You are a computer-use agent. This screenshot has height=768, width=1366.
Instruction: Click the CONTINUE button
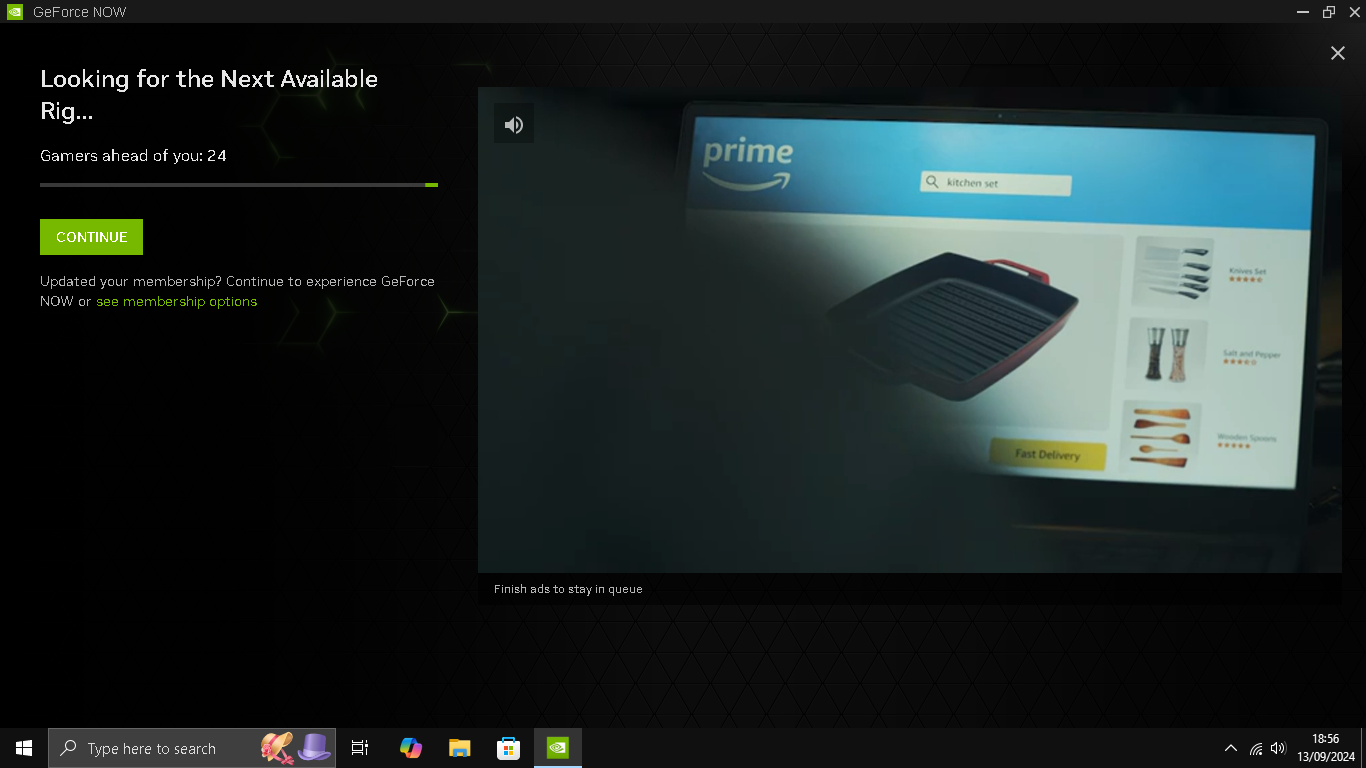click(x=91, y=237)
